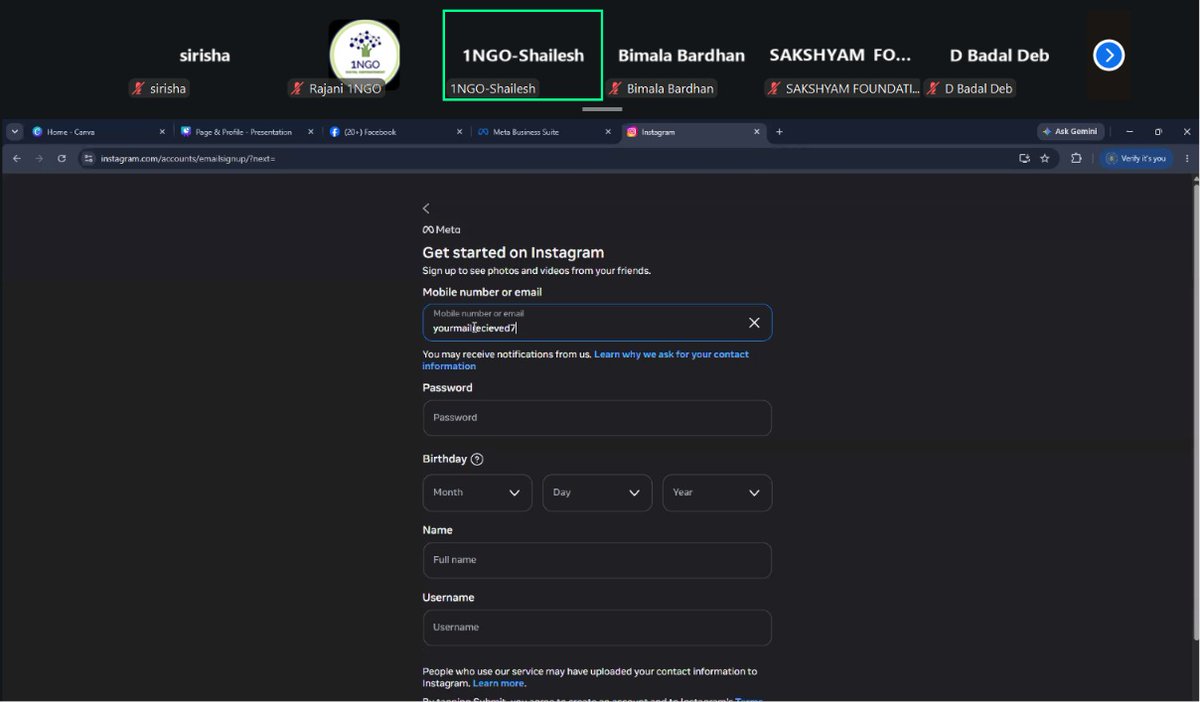Select the Bimala Bardhan participant name

[681, 55]
